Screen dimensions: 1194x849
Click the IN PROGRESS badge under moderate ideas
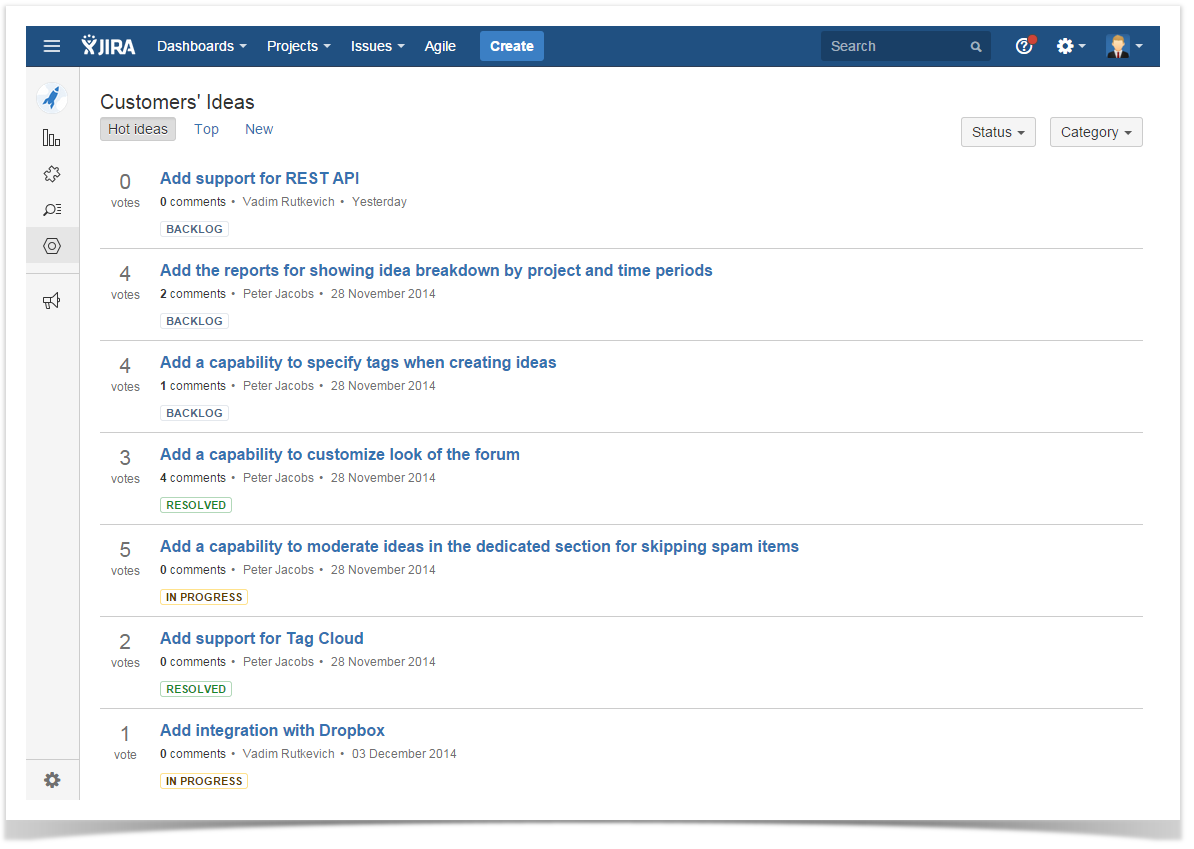(x=204, y=597)
